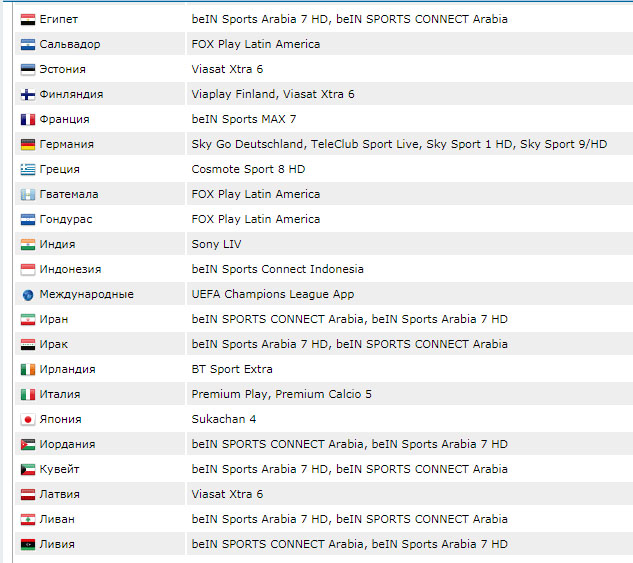Click UEFA Champions League App text
This screenshot has height=563, width=633.
click(272, 295)
